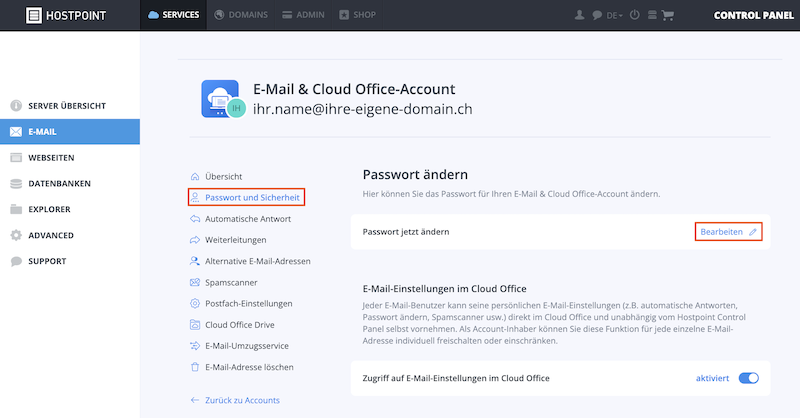The height and width of the screenshot is (418, 800).
Task: Click the Passwort jetzt ändern label
Action: coord(406,232)
